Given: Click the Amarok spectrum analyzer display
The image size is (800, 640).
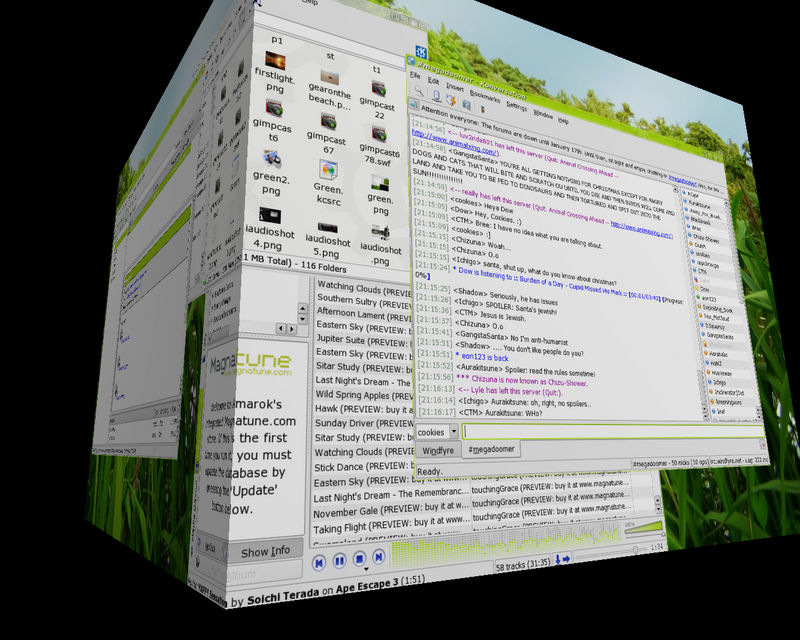Looking at the screenshot, I should tap(508, 545).
